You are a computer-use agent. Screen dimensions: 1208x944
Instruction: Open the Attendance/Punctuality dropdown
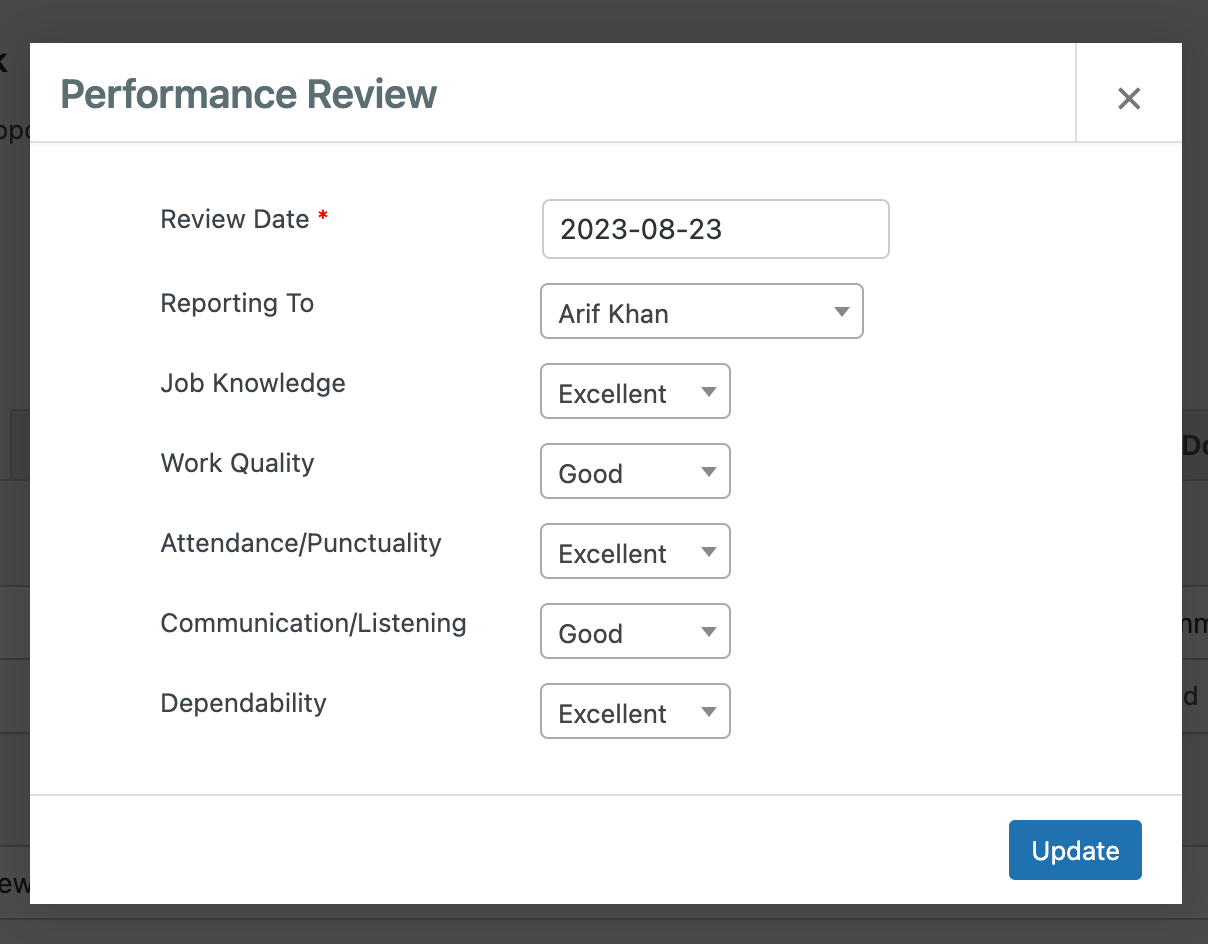point(635,551)
